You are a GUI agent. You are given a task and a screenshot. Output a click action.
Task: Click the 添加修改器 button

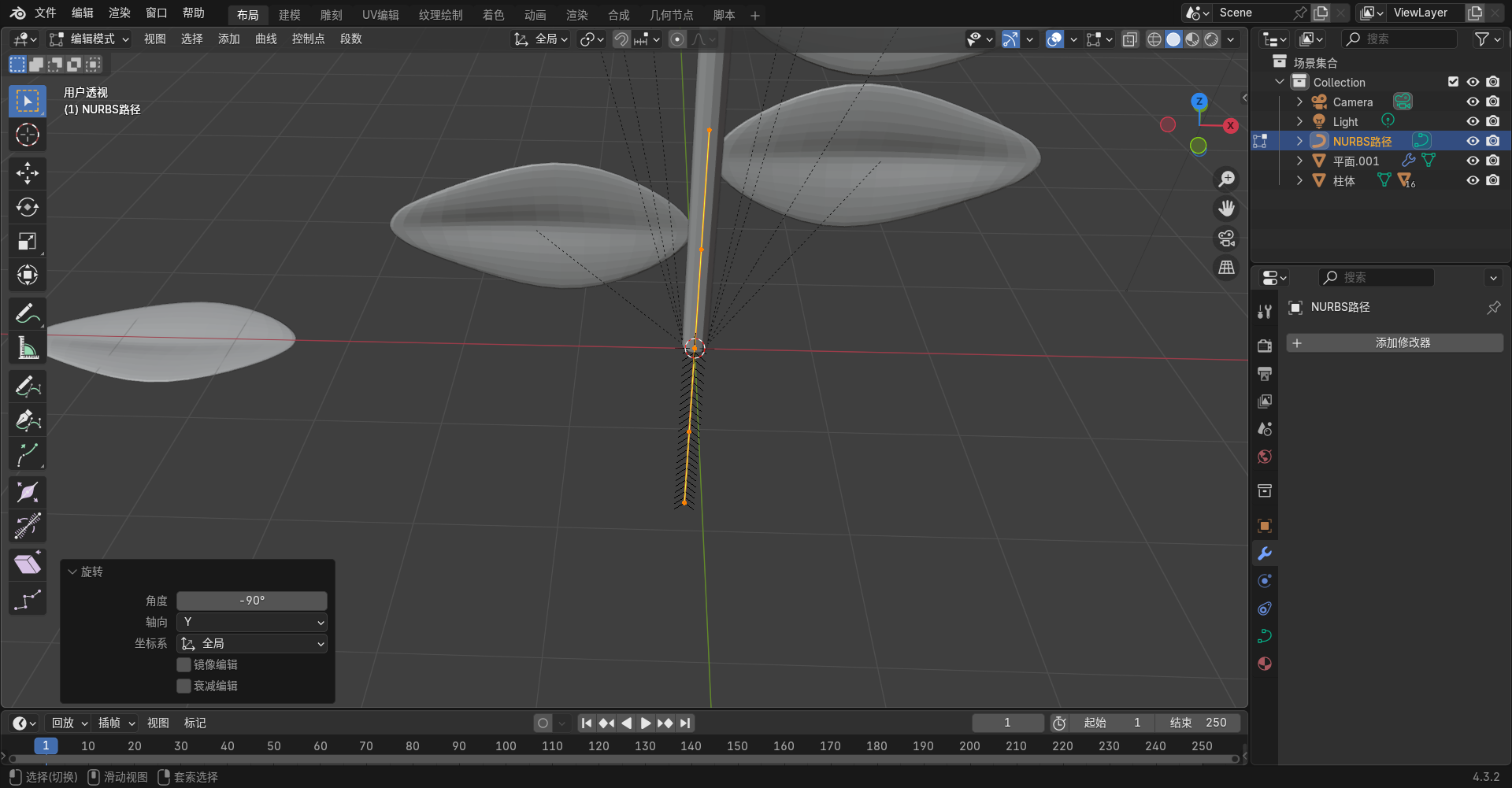point(1395,343)
